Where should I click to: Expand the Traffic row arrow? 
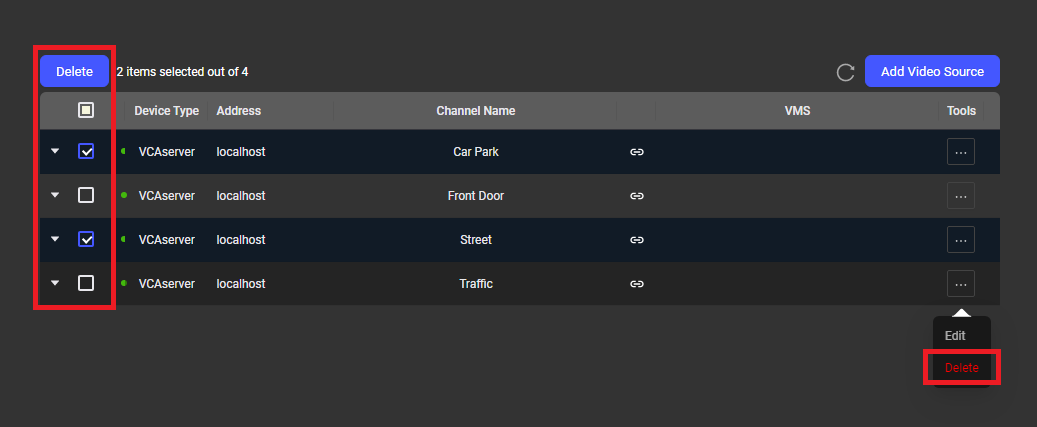55,284
